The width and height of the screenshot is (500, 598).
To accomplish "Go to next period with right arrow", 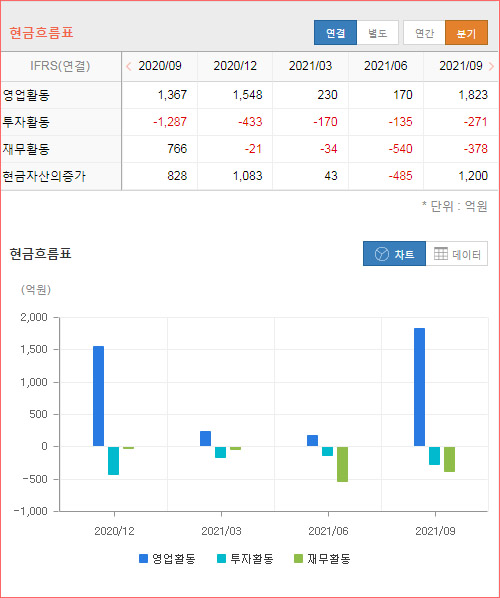I will click(491, 66).
